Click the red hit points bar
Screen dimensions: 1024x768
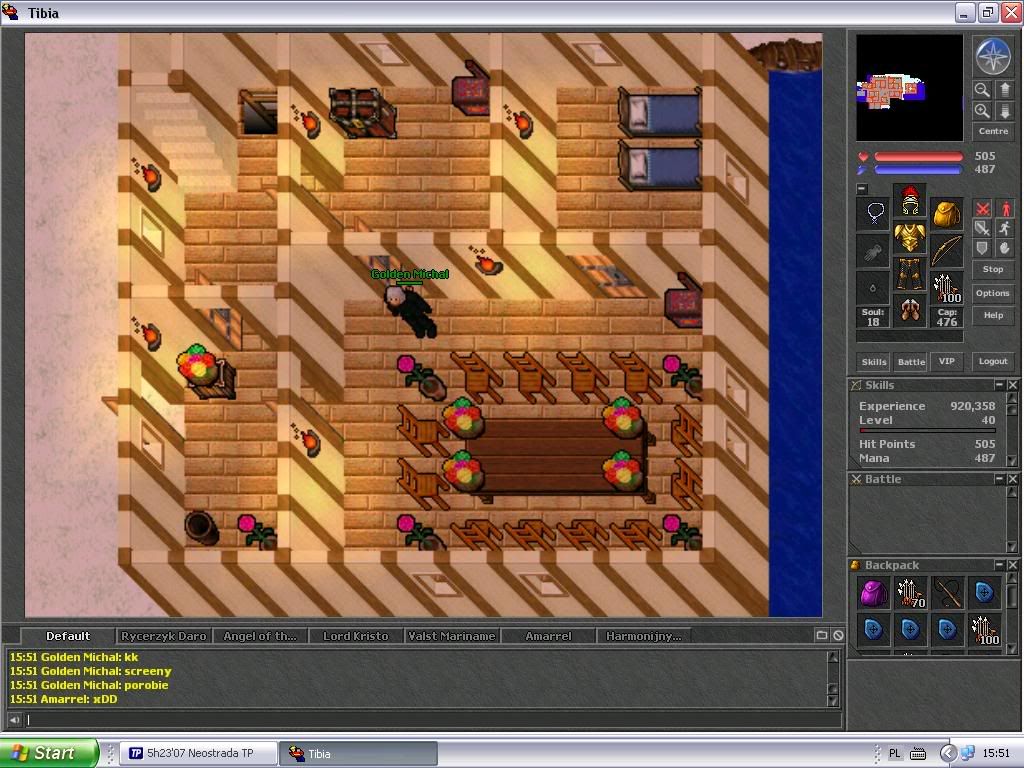pyautogui.click(x=918, y=157)
